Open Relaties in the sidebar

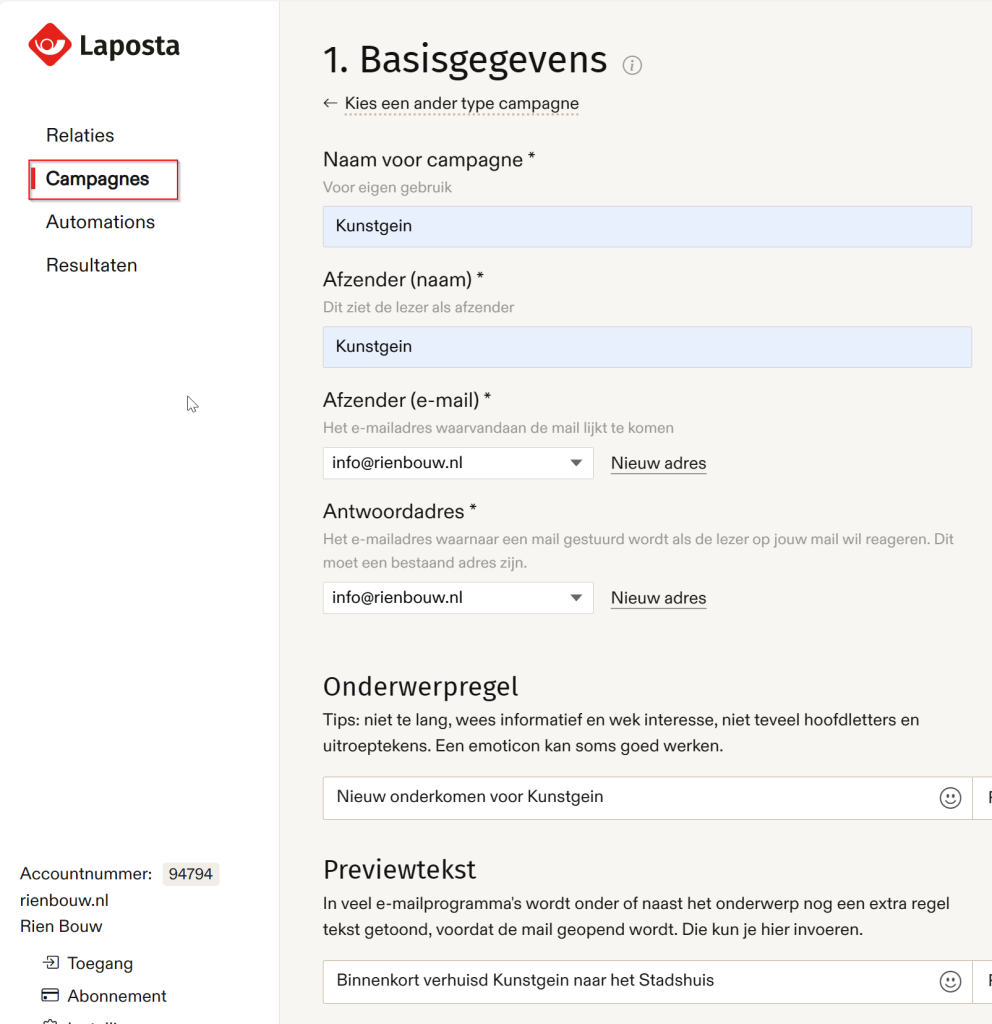(80, 135)
